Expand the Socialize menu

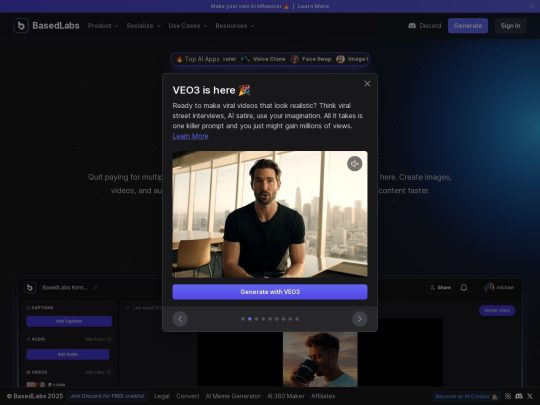point(143,26)
